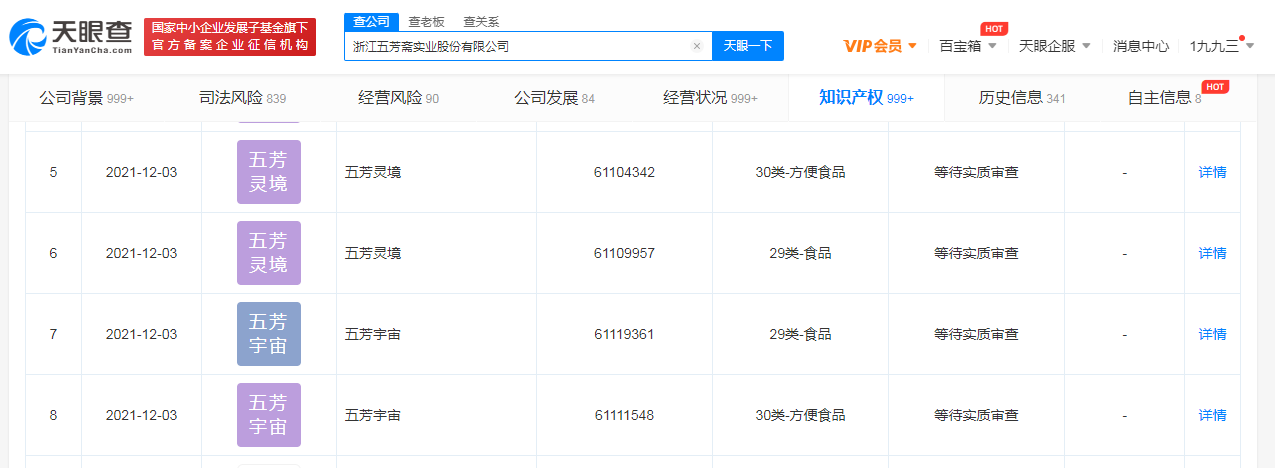The height and width of the screenshot is (468, 1275).
Task: Open 消息中心 message center
Action: click(x=1141, y=46)
